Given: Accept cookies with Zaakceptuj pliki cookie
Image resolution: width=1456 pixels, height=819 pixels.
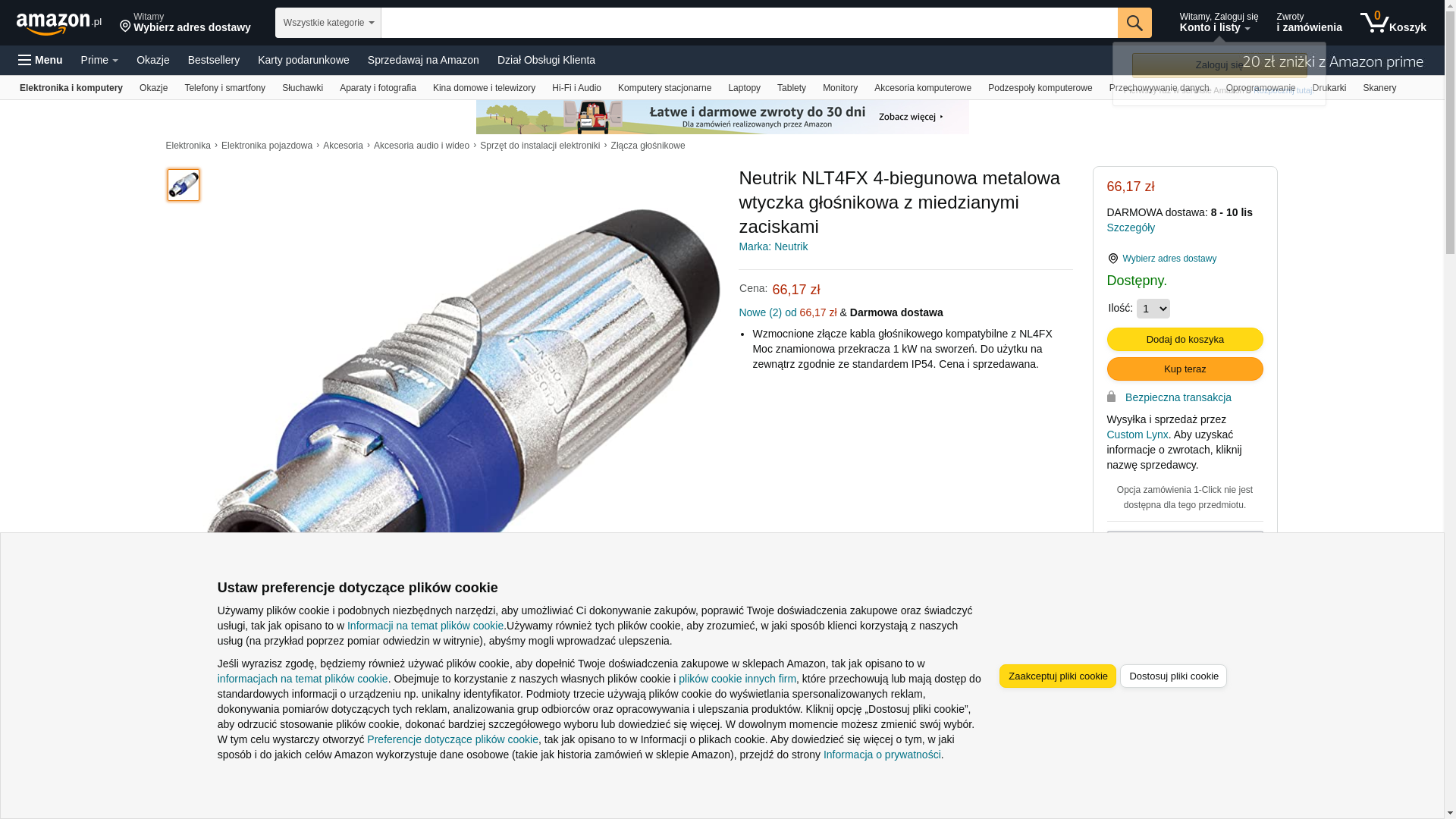Looking at the screenshot, I should (x=1057, y=676).
